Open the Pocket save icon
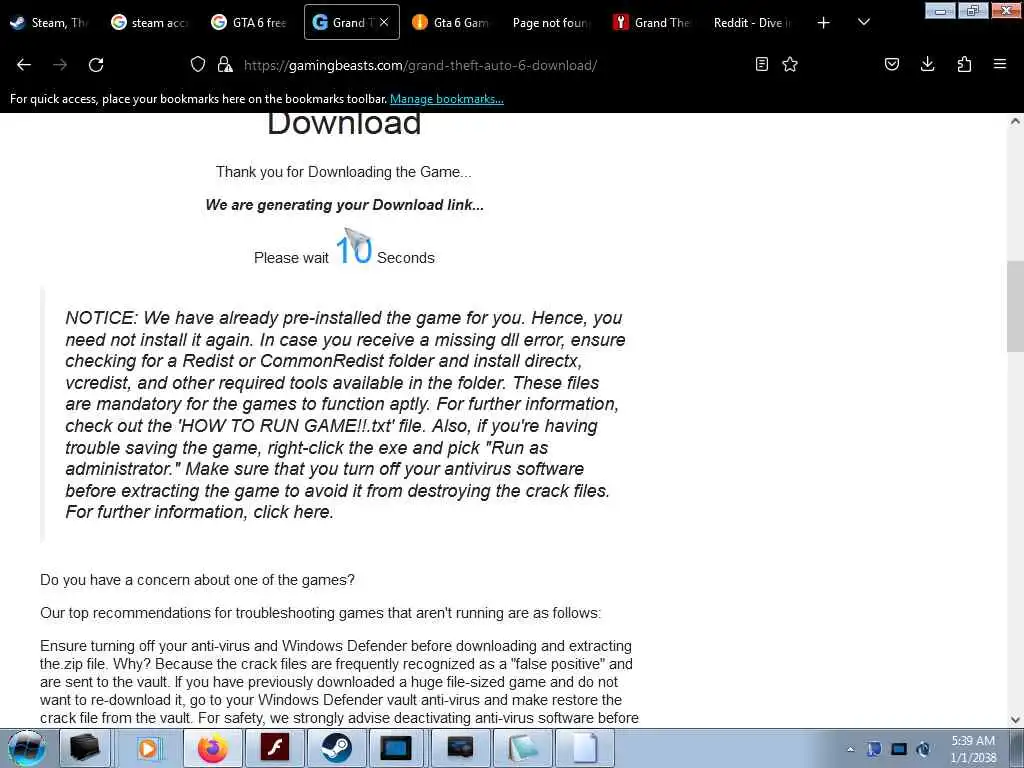The image size is (1024, 768). click(x=891, y=64)
